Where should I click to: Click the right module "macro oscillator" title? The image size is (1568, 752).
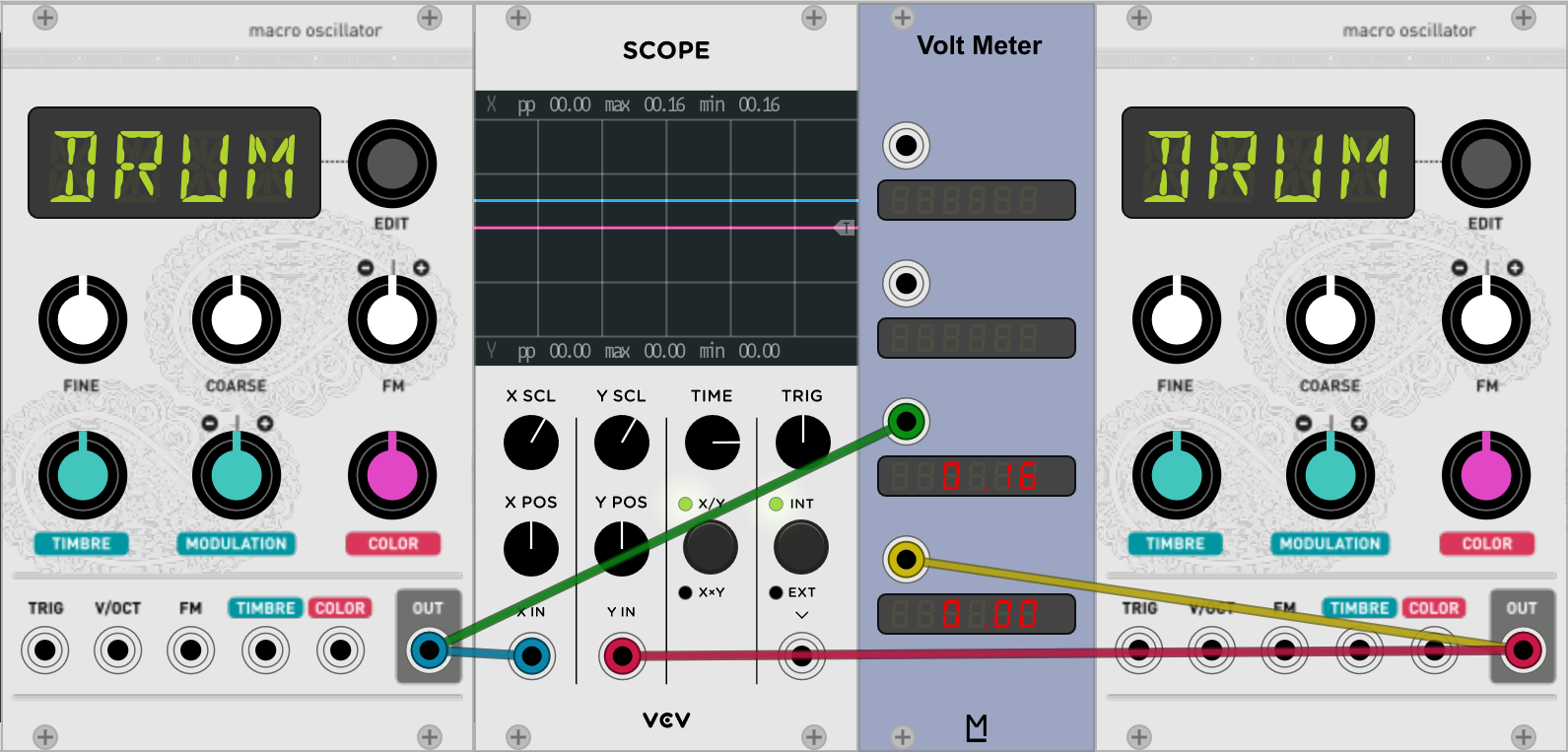(x=1409, y=31)
